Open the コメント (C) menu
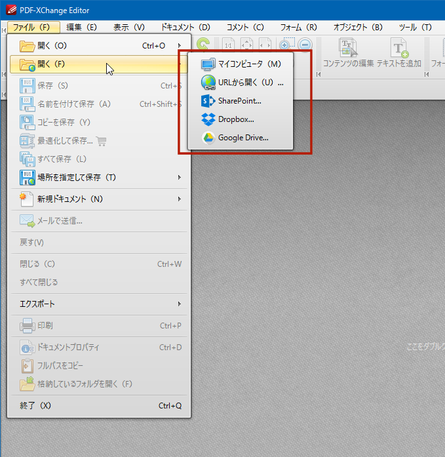The width and height of the screenshot is (445, 457). [x=245, y=27]
